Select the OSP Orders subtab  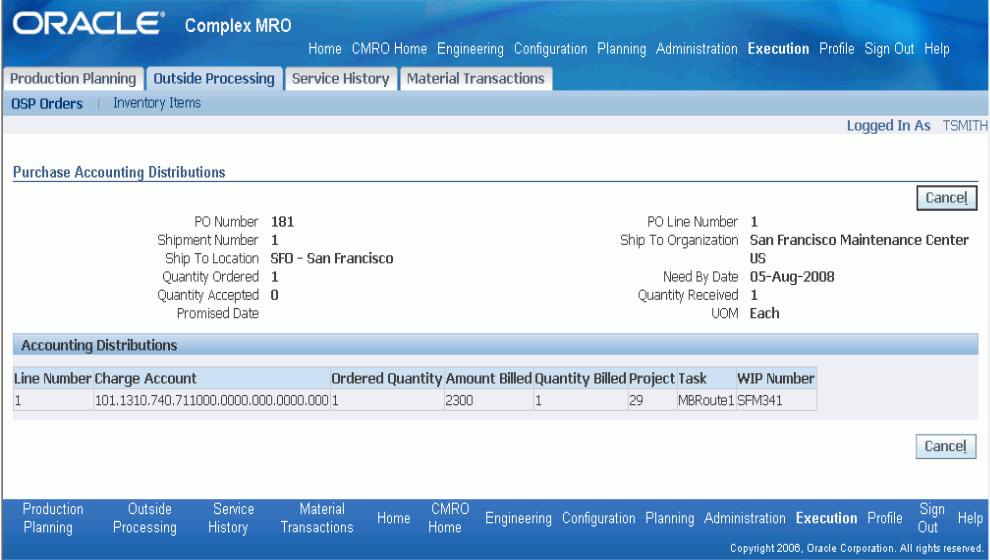pos(47,104)
